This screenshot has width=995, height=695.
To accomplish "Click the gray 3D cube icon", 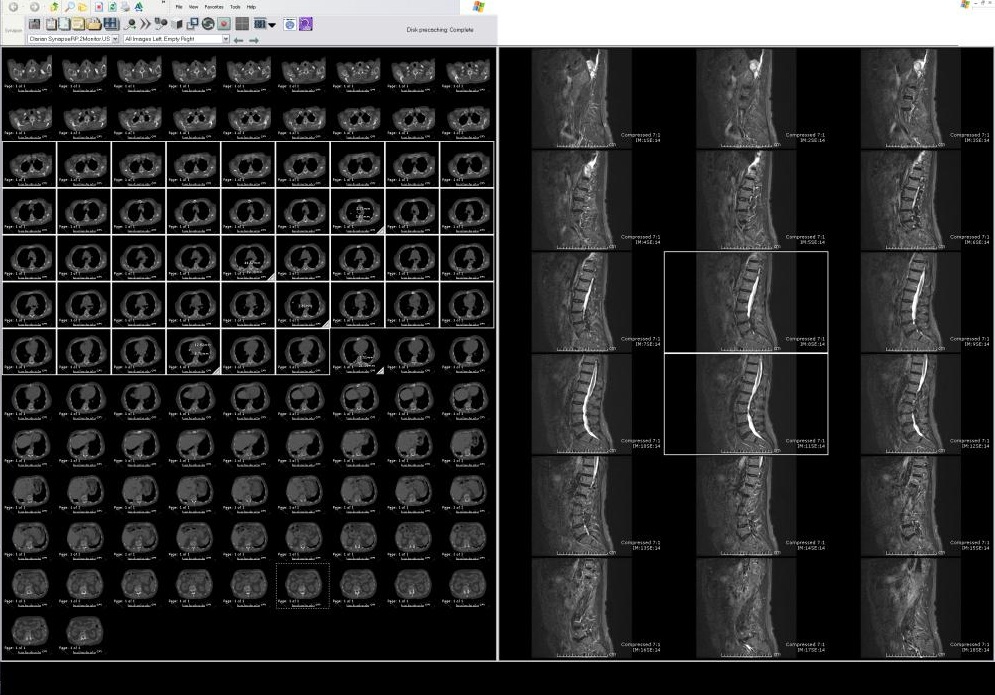I will point(177,24).
